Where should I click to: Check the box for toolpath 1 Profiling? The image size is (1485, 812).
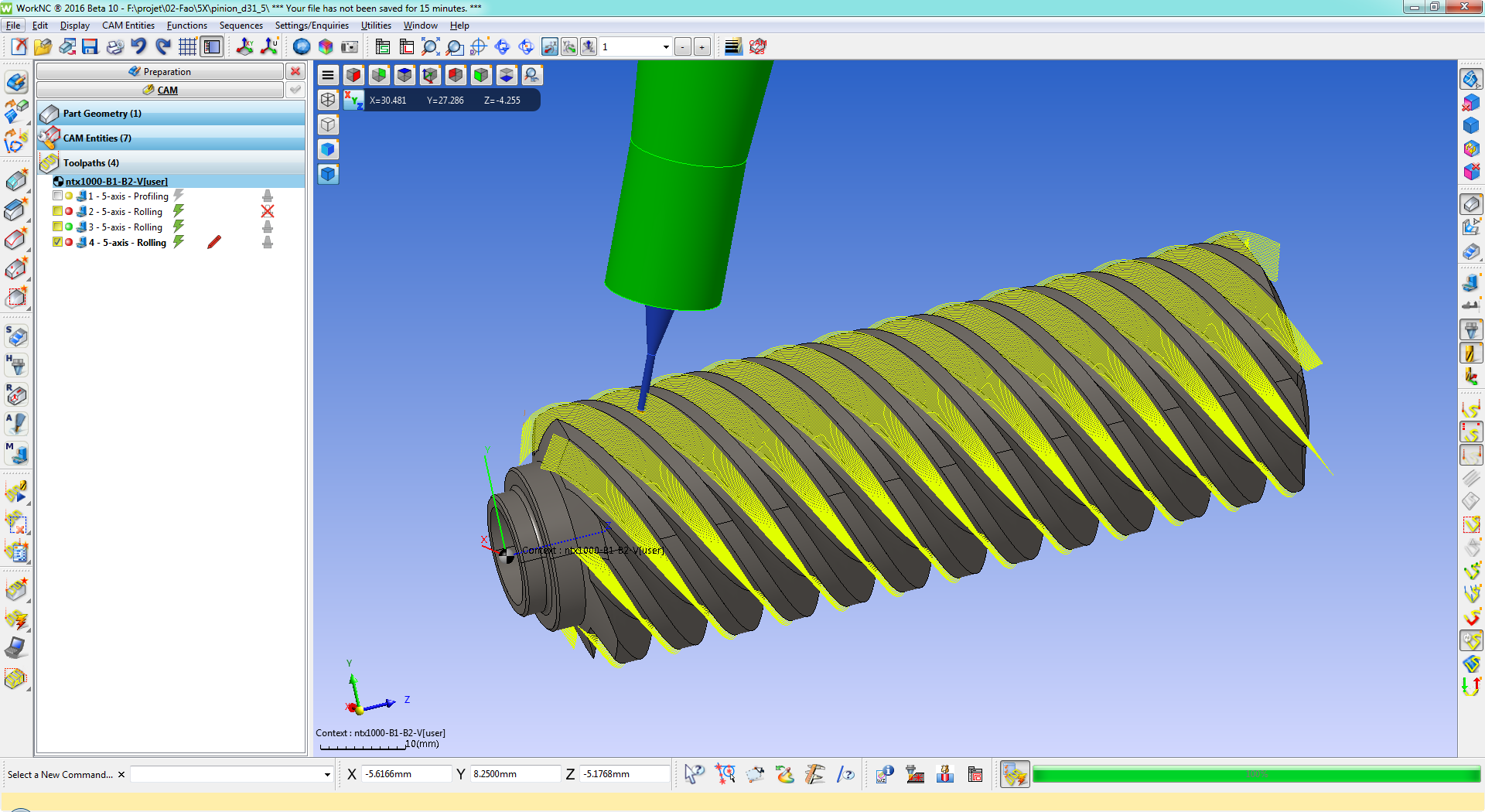(57, 196)
